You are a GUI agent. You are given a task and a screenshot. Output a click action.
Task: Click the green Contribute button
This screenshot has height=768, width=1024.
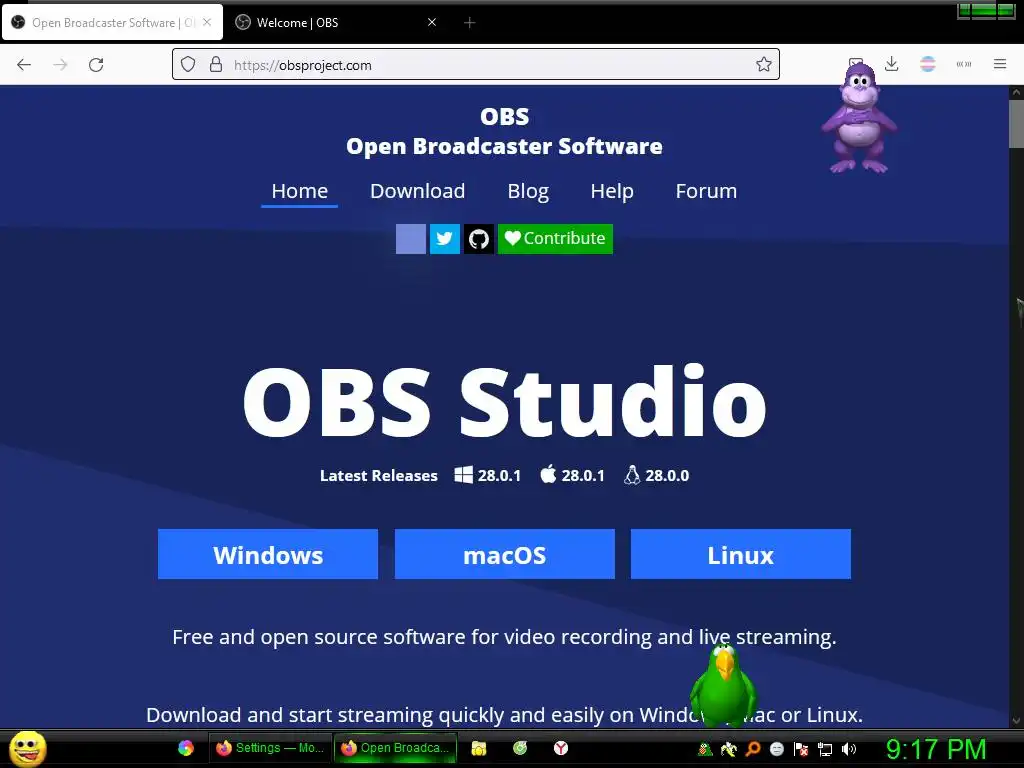[x=555, y=238]
